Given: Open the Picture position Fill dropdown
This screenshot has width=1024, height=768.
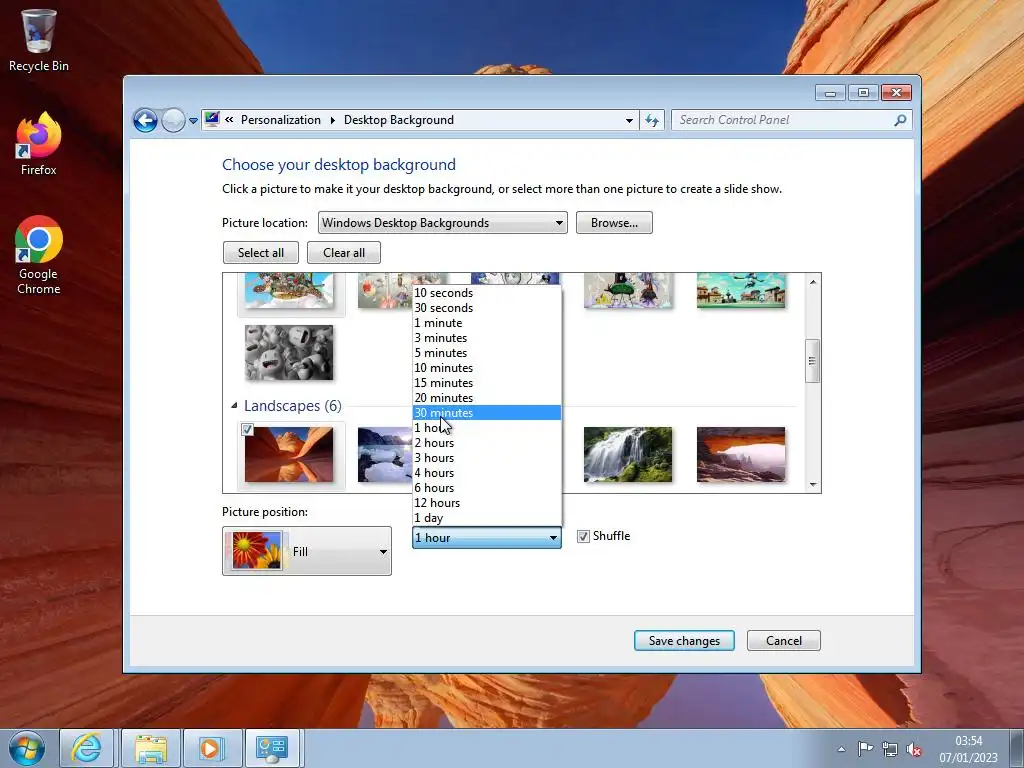Looking at the screenshot, I should click(307, 551).
